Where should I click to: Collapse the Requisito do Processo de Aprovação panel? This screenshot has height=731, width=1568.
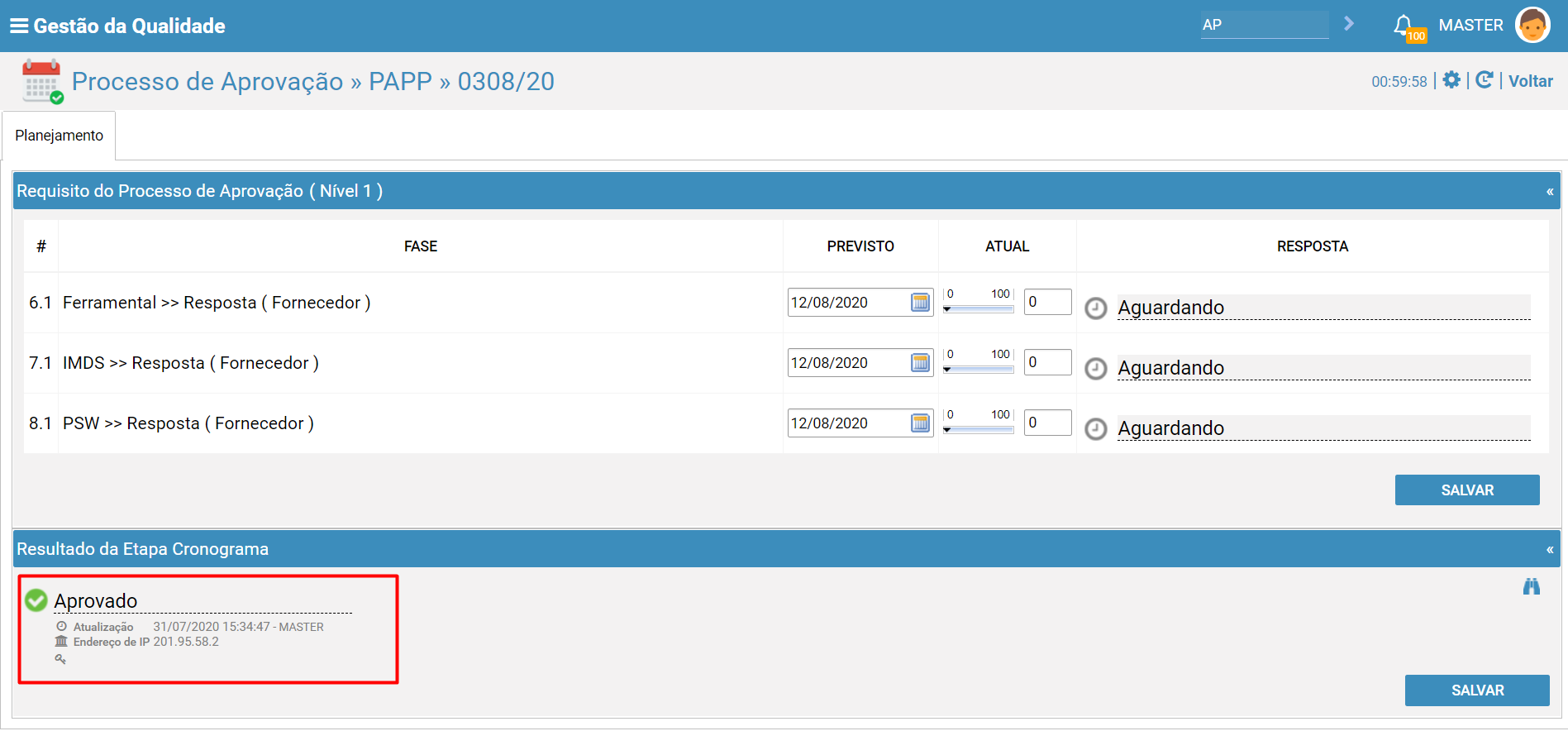[x=1550, y=192]
